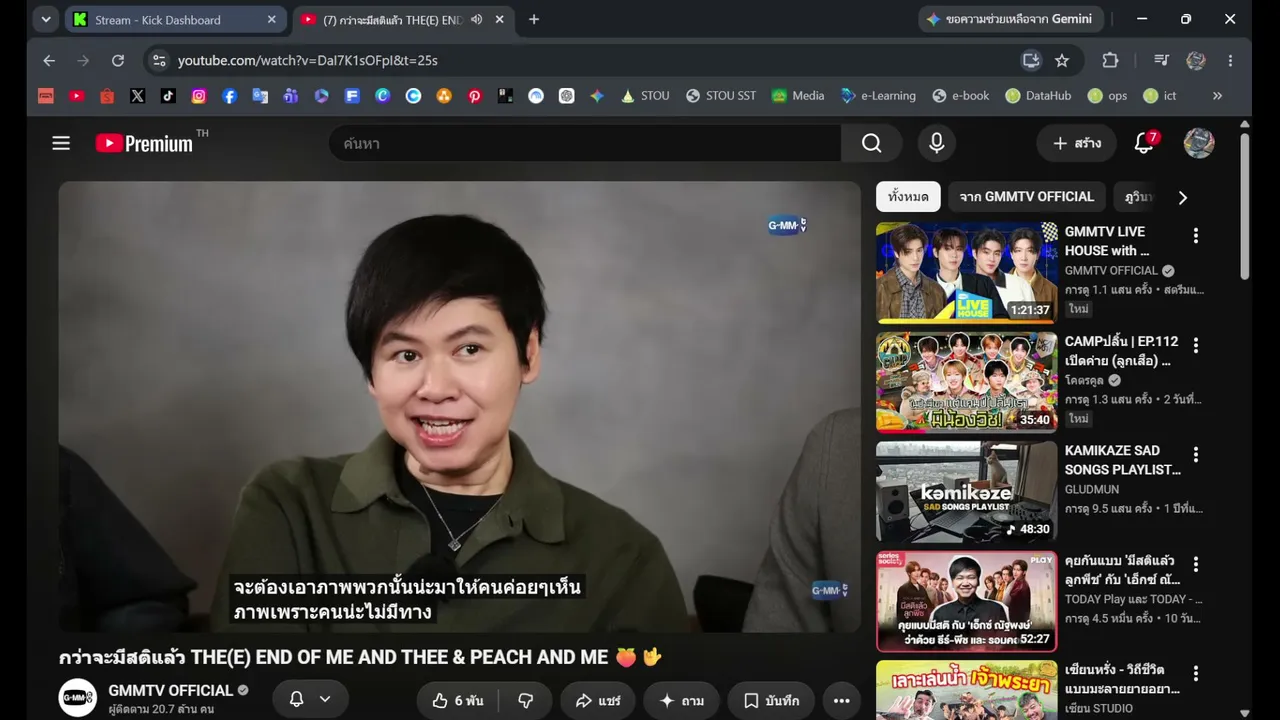Screen dimensions: 1280x720
Task: Click the บันทึก save button
Action: (771, 701)
